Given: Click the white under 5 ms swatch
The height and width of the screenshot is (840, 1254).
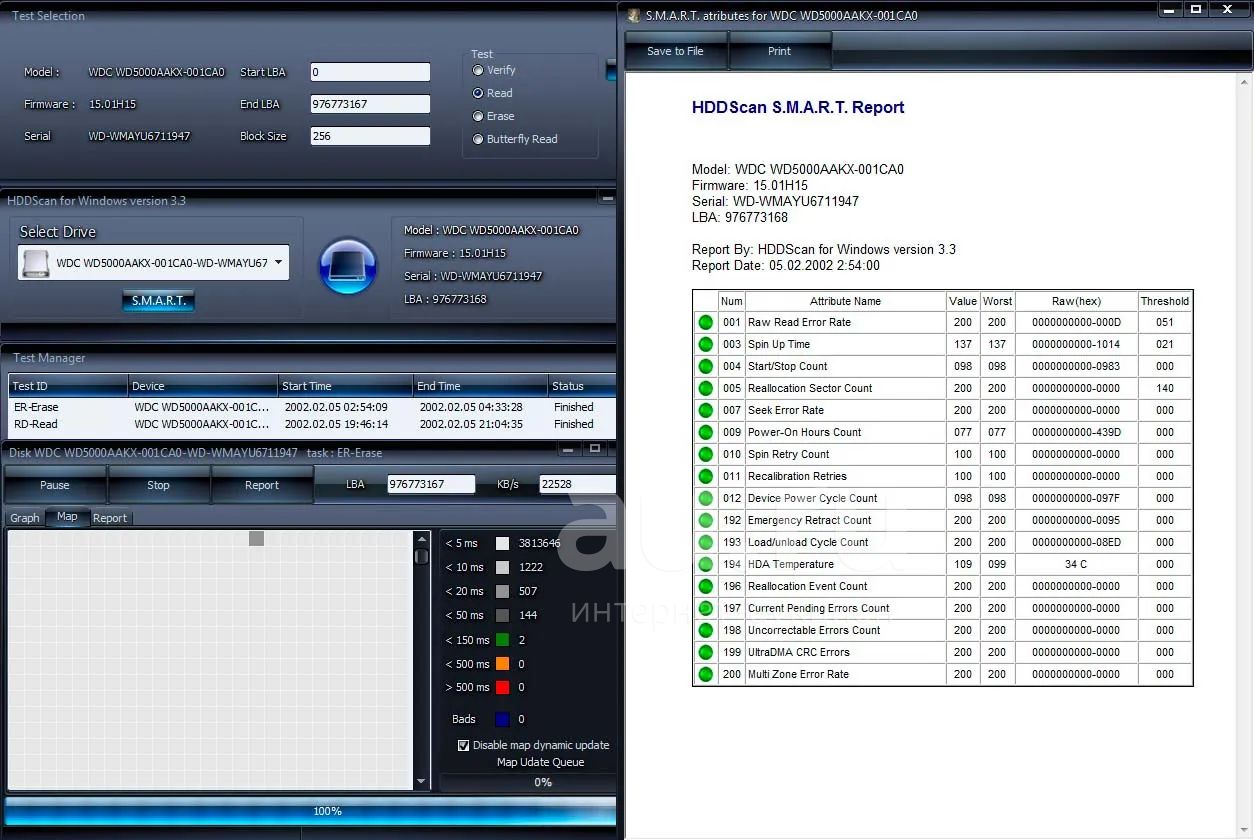Looking at the screenshot, I should click(502, 543).
